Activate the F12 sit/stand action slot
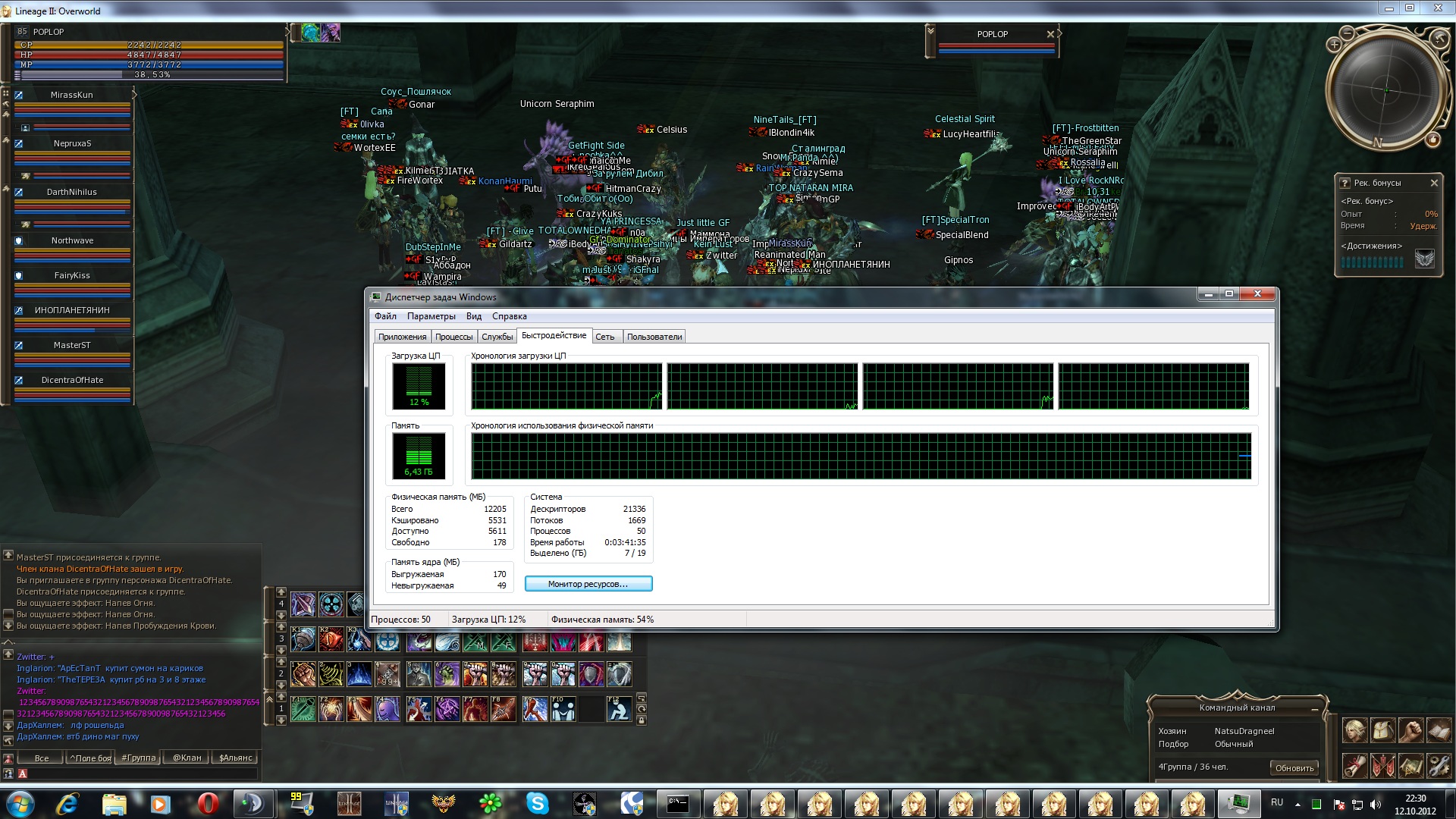 (619, 709)
